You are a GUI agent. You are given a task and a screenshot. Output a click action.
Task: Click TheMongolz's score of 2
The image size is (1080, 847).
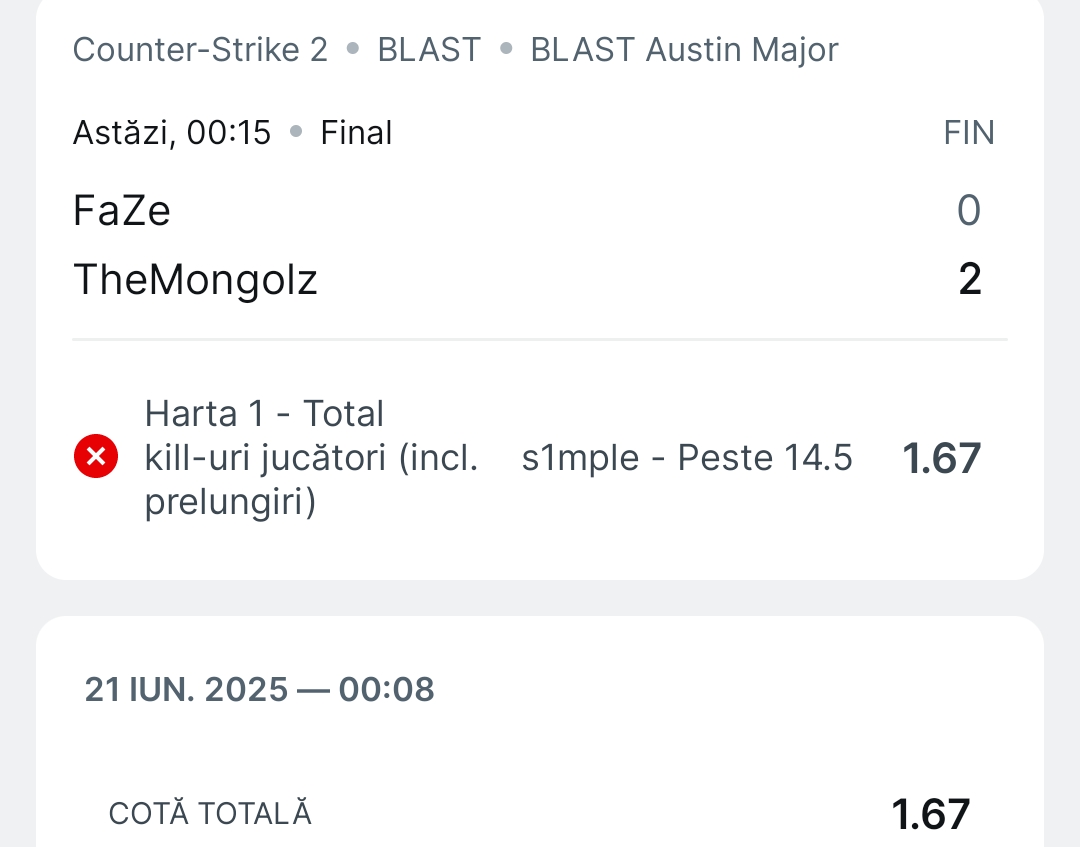[969, 280]
